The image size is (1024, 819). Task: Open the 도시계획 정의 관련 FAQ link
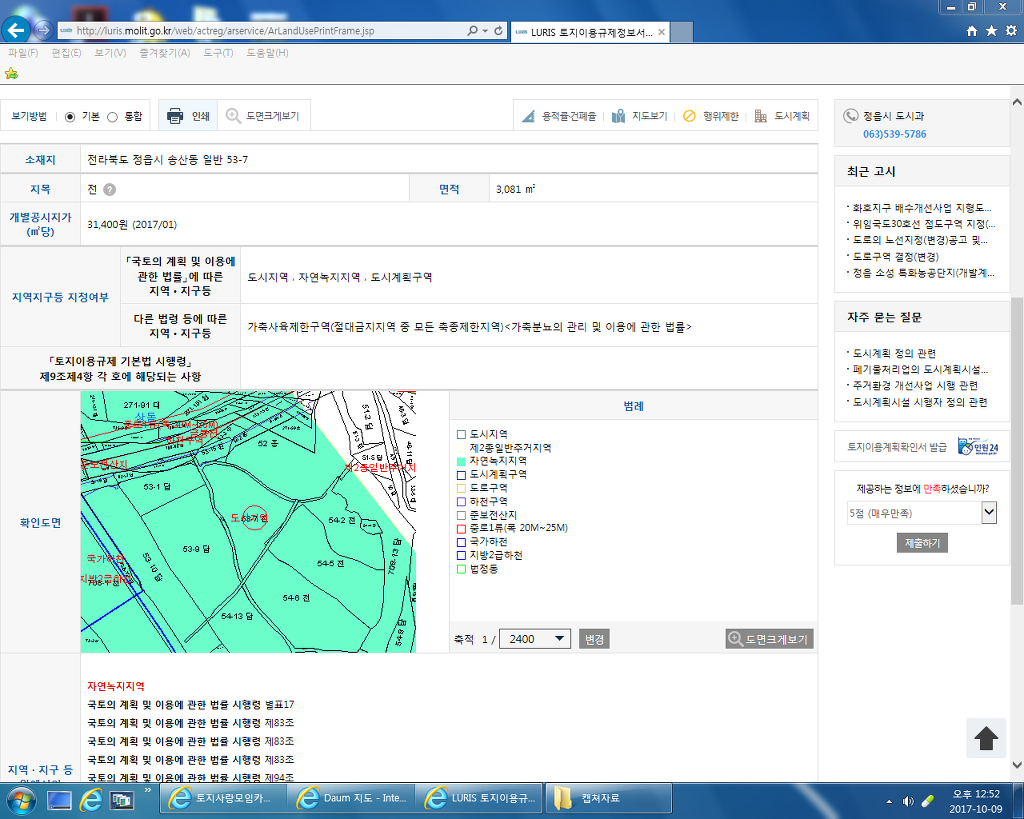tap(894, 353)
